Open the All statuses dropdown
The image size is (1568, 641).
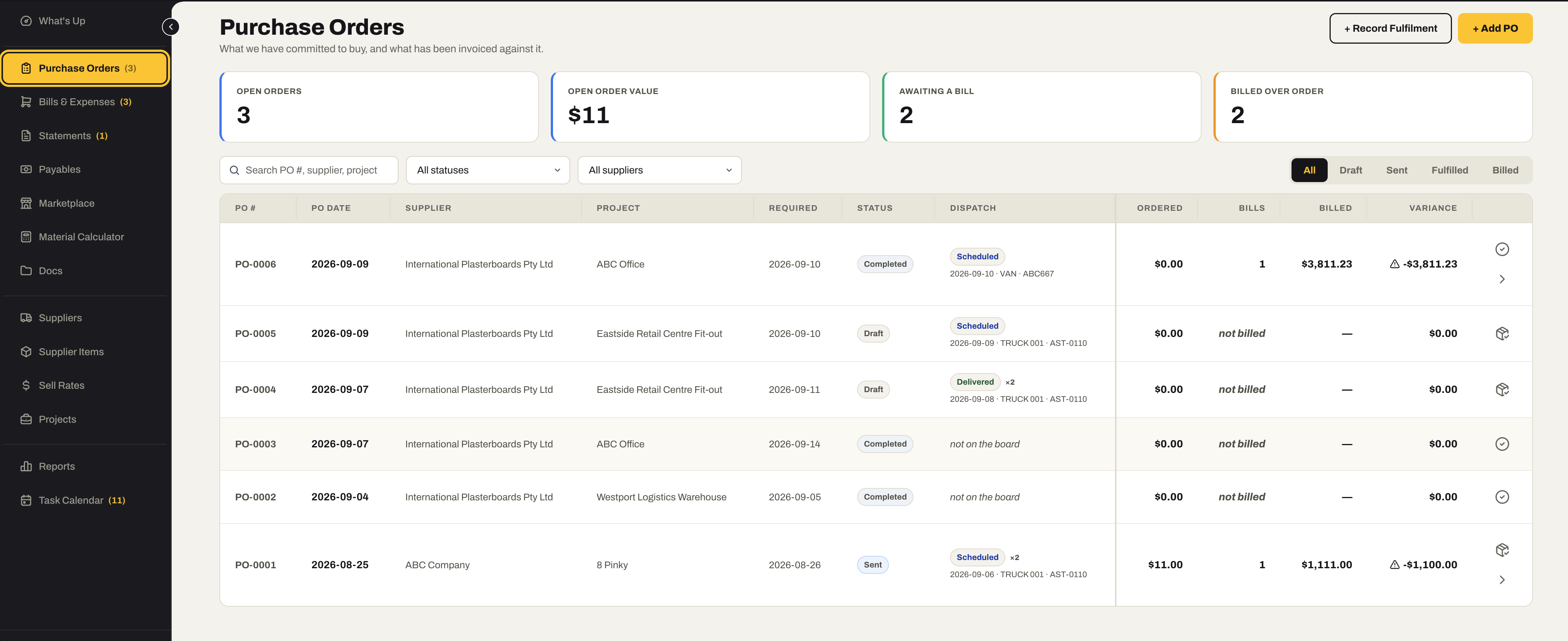pyautogui.click(x=488, y=171)
